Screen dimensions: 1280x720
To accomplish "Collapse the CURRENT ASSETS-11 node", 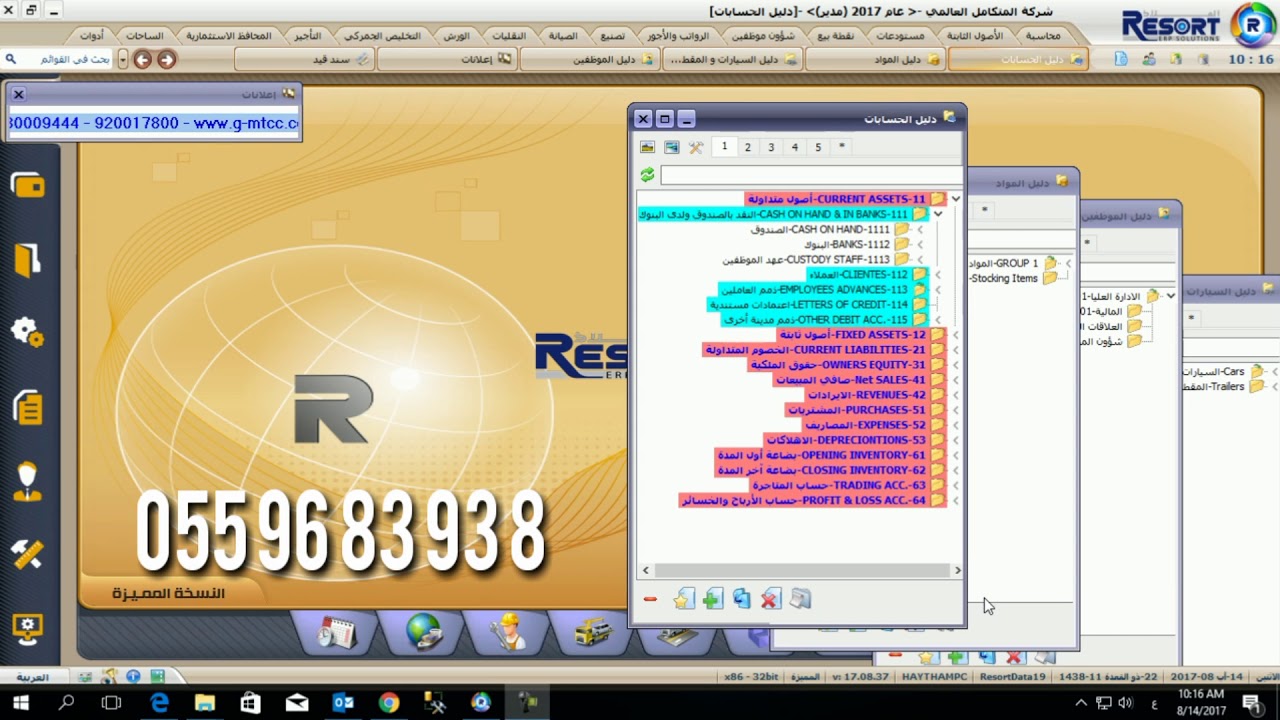I will [x=956, y=199].
